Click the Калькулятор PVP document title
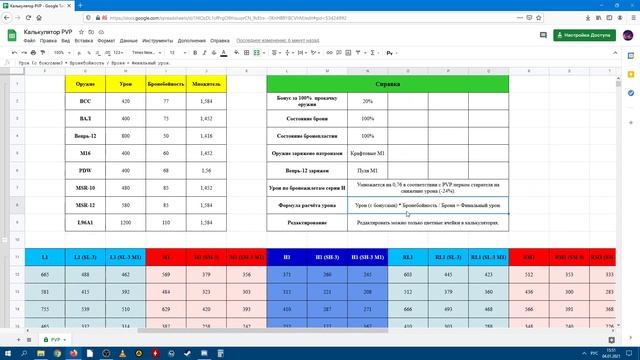640x360 pixels. point(48,32)
